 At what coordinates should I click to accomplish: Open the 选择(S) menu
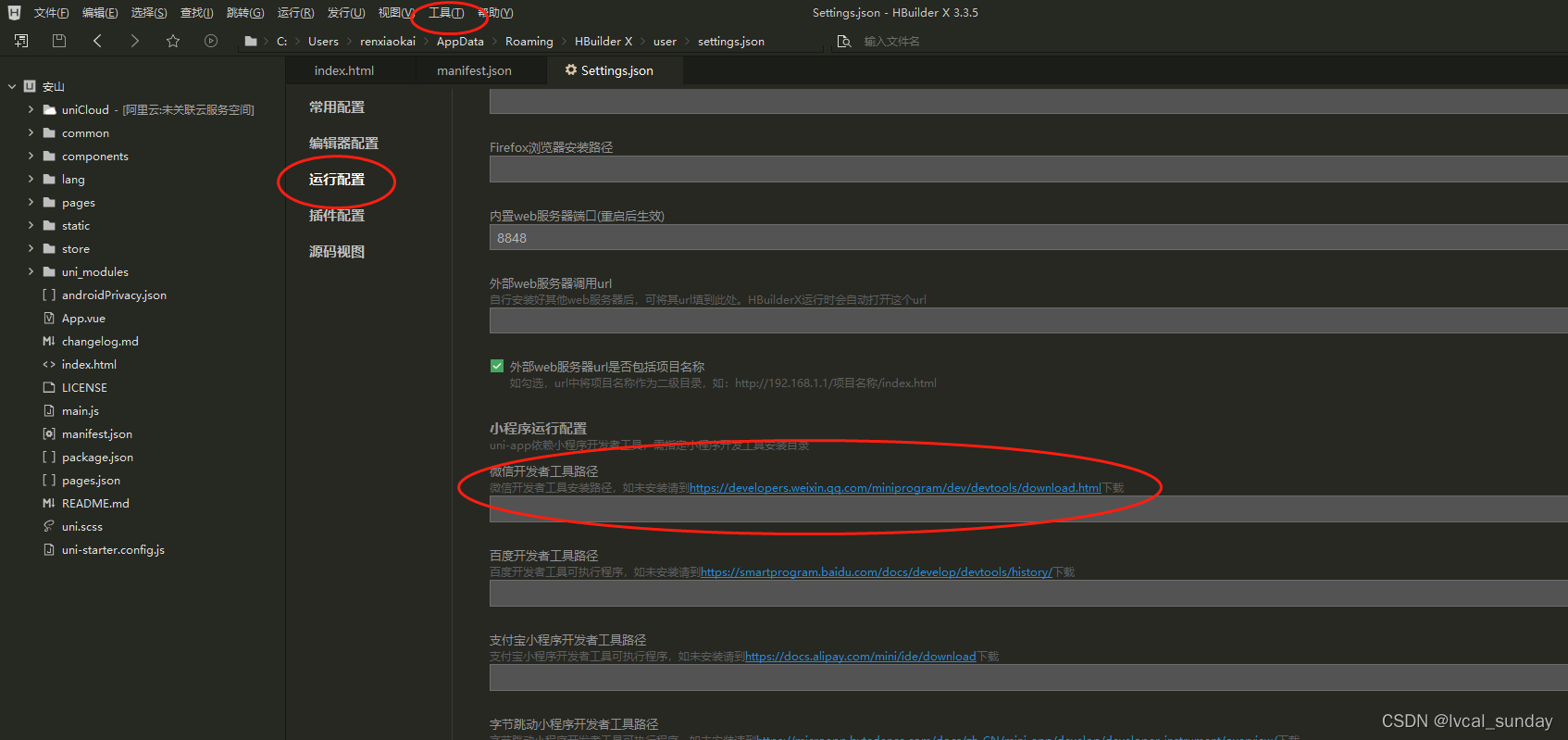pos(149,13)
